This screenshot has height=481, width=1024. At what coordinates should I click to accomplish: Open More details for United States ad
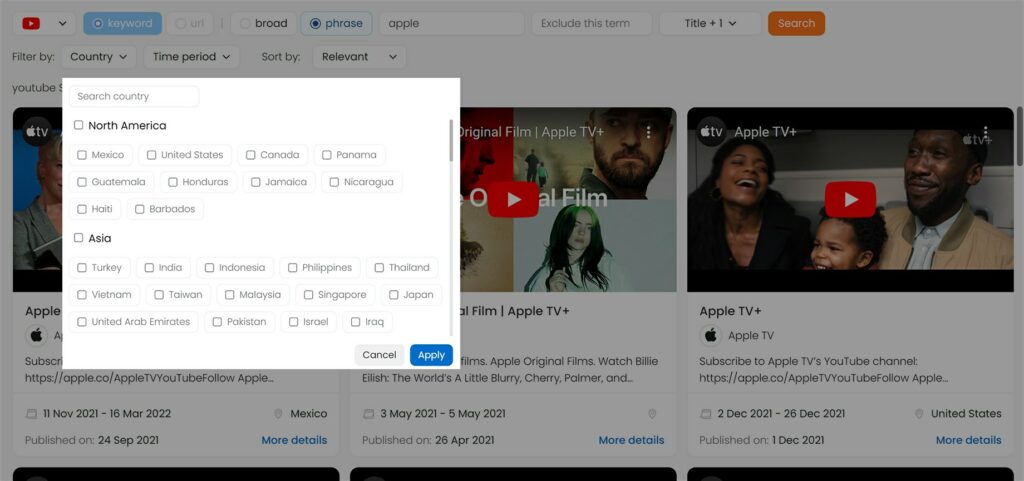point(968,441)
